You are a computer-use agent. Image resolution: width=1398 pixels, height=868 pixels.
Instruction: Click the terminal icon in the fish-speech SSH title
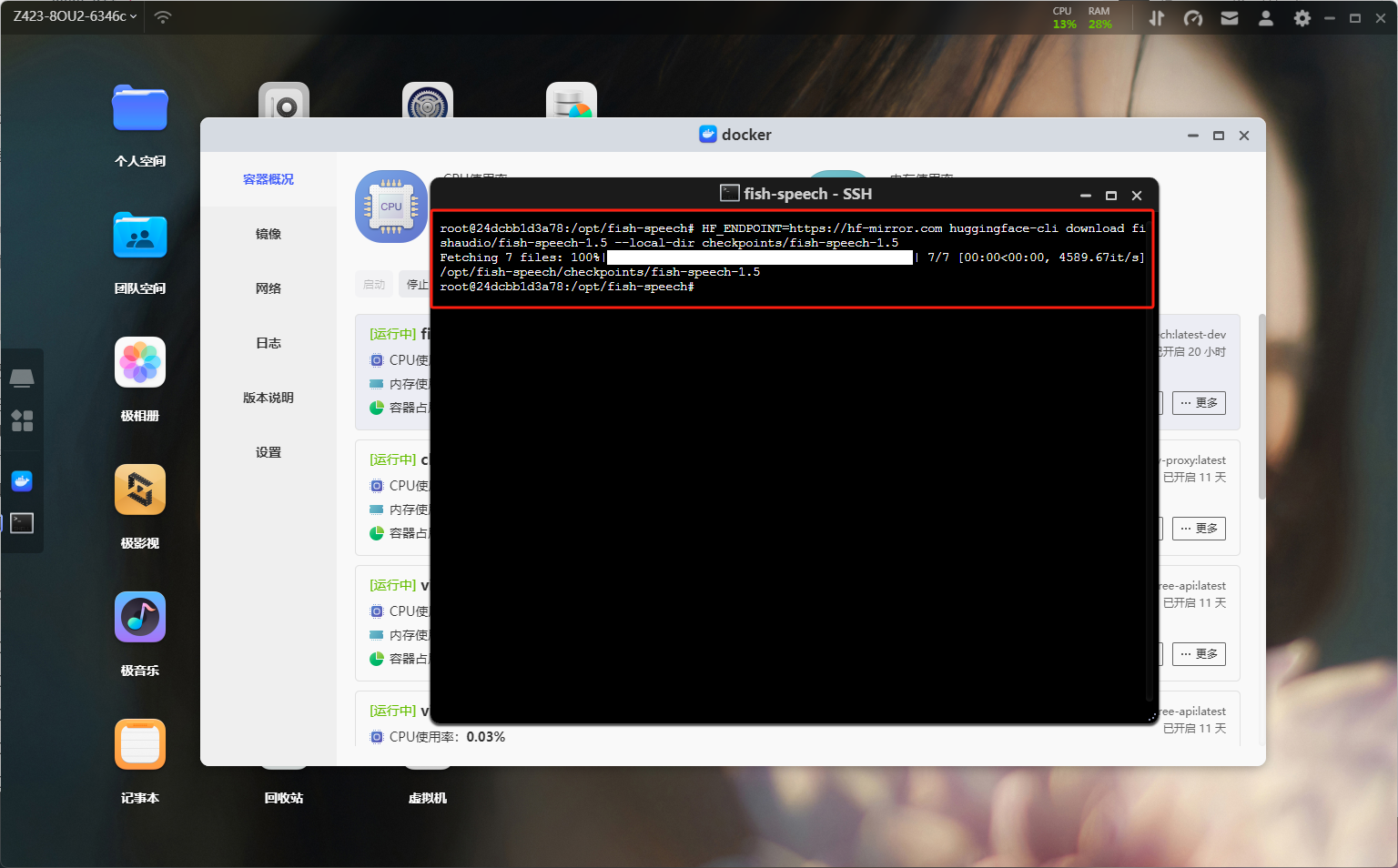729,193
